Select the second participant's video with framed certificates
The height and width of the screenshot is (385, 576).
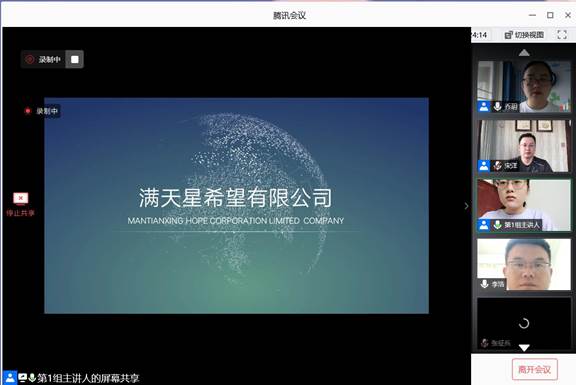click(x=524, y=146)
